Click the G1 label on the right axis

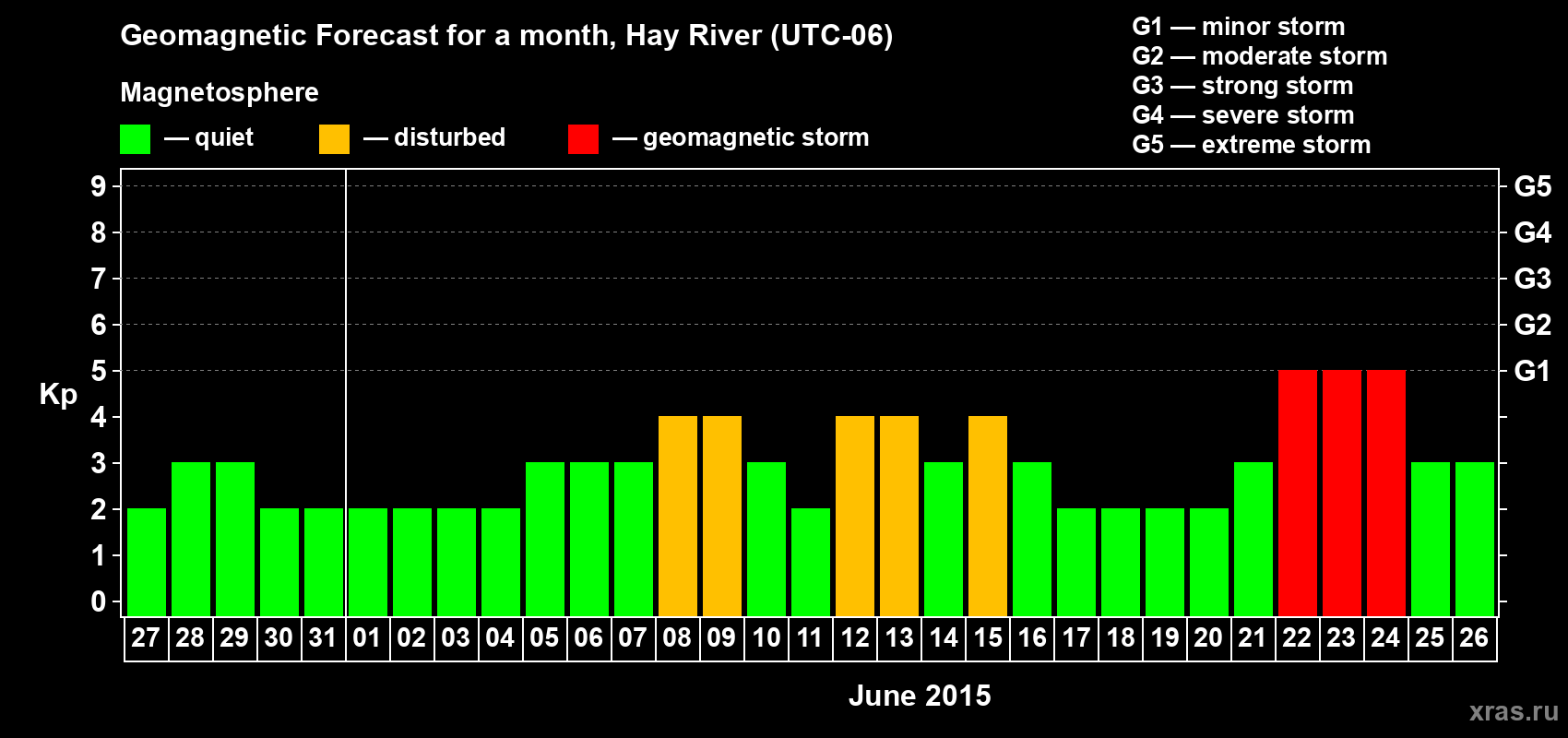click(1533, 371)
